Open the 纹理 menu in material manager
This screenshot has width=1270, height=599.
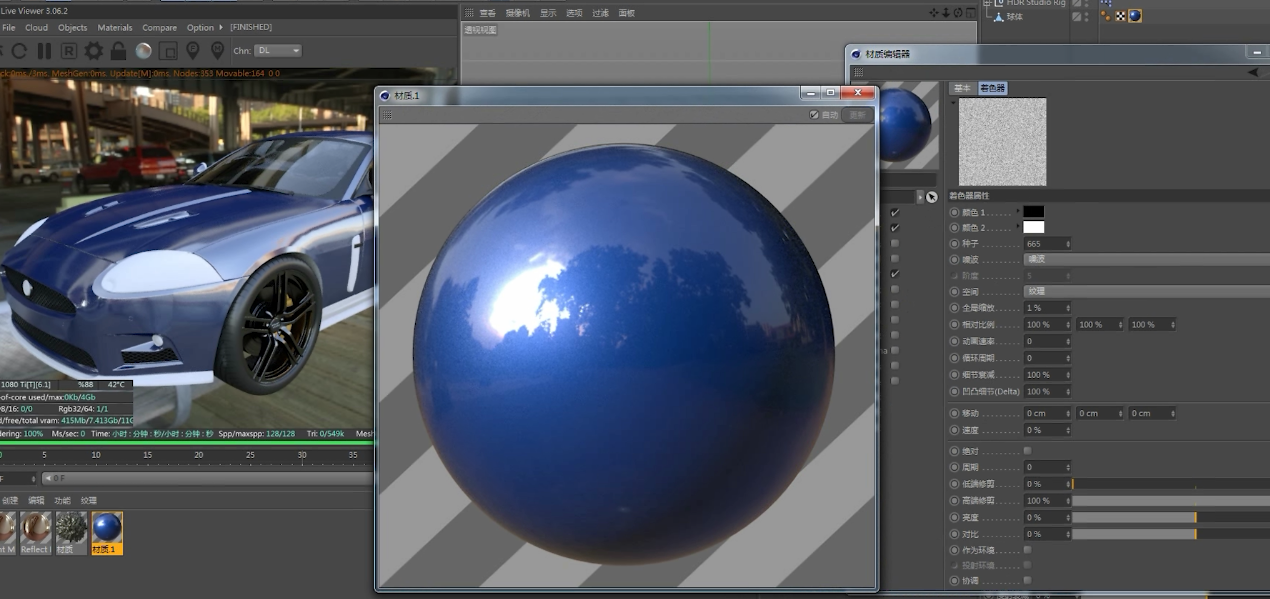coord(89,500)
